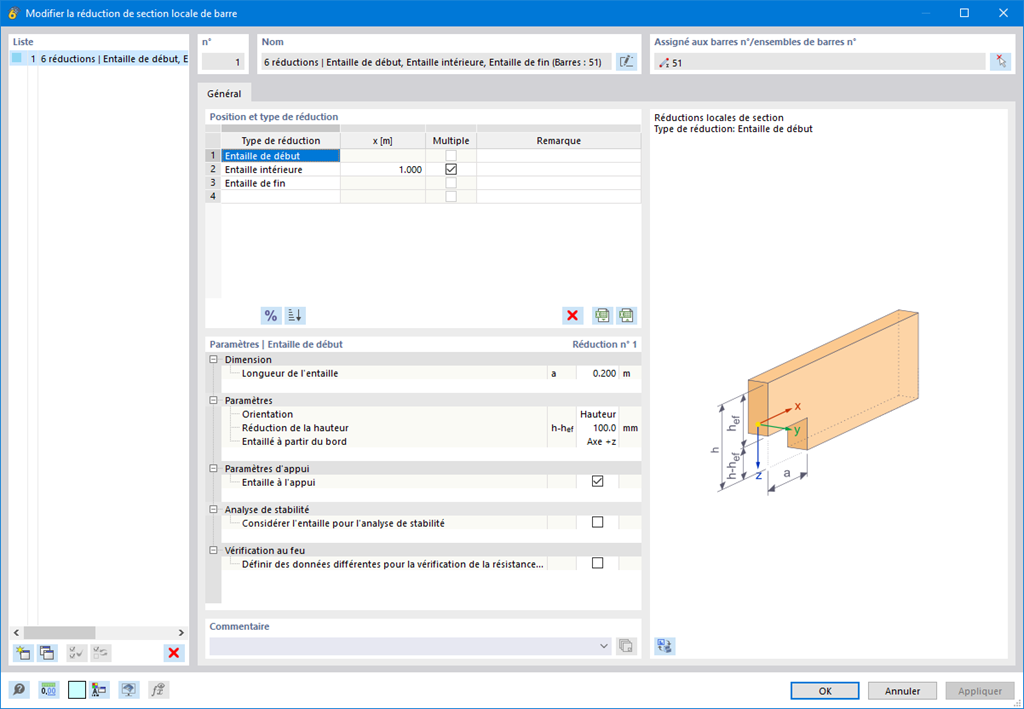Image resolution: width=1024 pixels, height=709 pixels.
Task: Click the second green table export icon
Action: (627, 316)
